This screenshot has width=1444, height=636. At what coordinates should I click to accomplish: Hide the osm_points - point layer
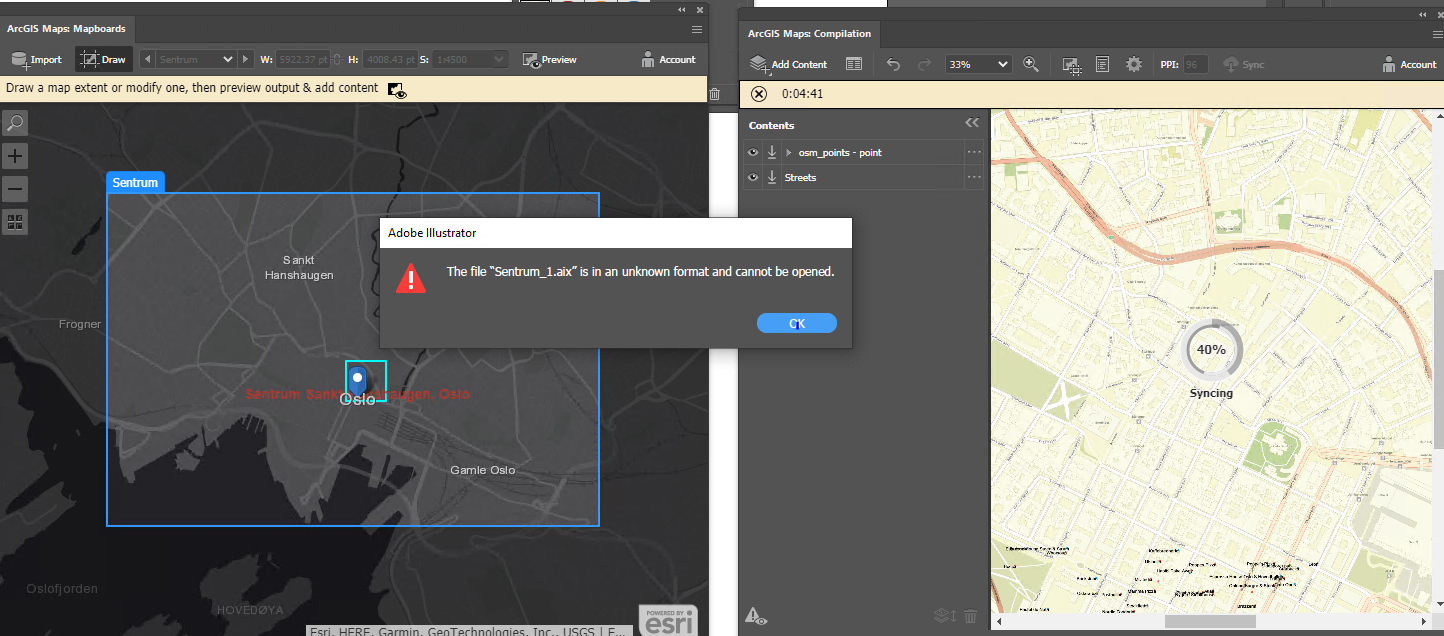point(753,152)
